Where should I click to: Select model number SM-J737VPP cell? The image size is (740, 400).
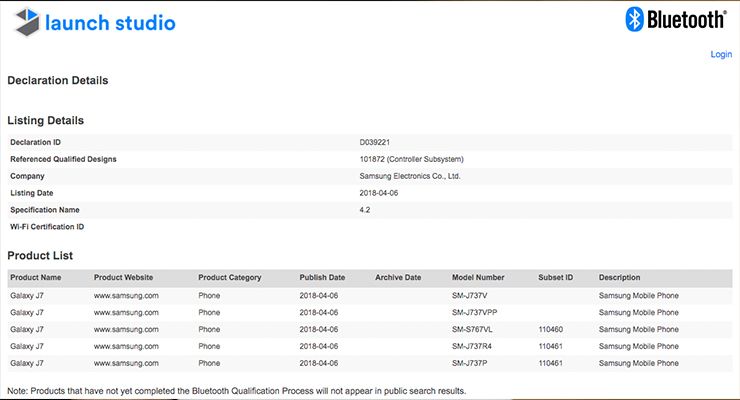pyautogui.click(x=480, y=312)
